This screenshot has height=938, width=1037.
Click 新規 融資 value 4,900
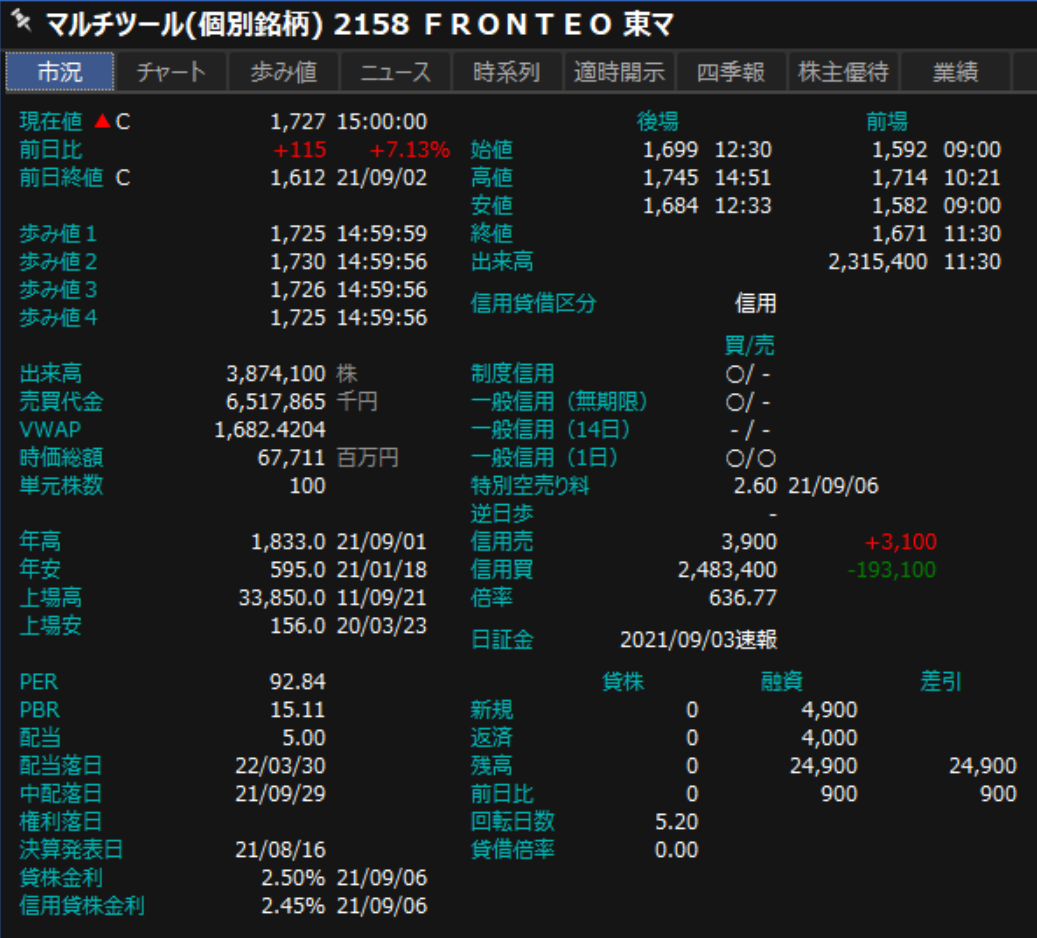pos(829,710)
